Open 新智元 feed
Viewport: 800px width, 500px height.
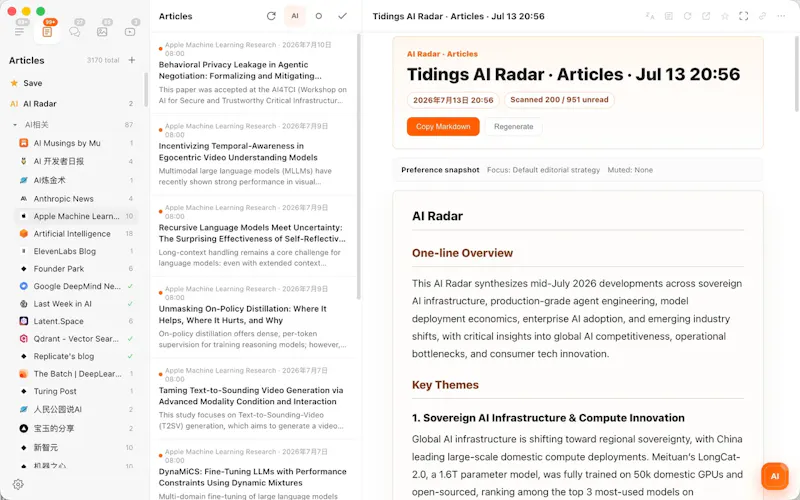click(x=76, y=447)
